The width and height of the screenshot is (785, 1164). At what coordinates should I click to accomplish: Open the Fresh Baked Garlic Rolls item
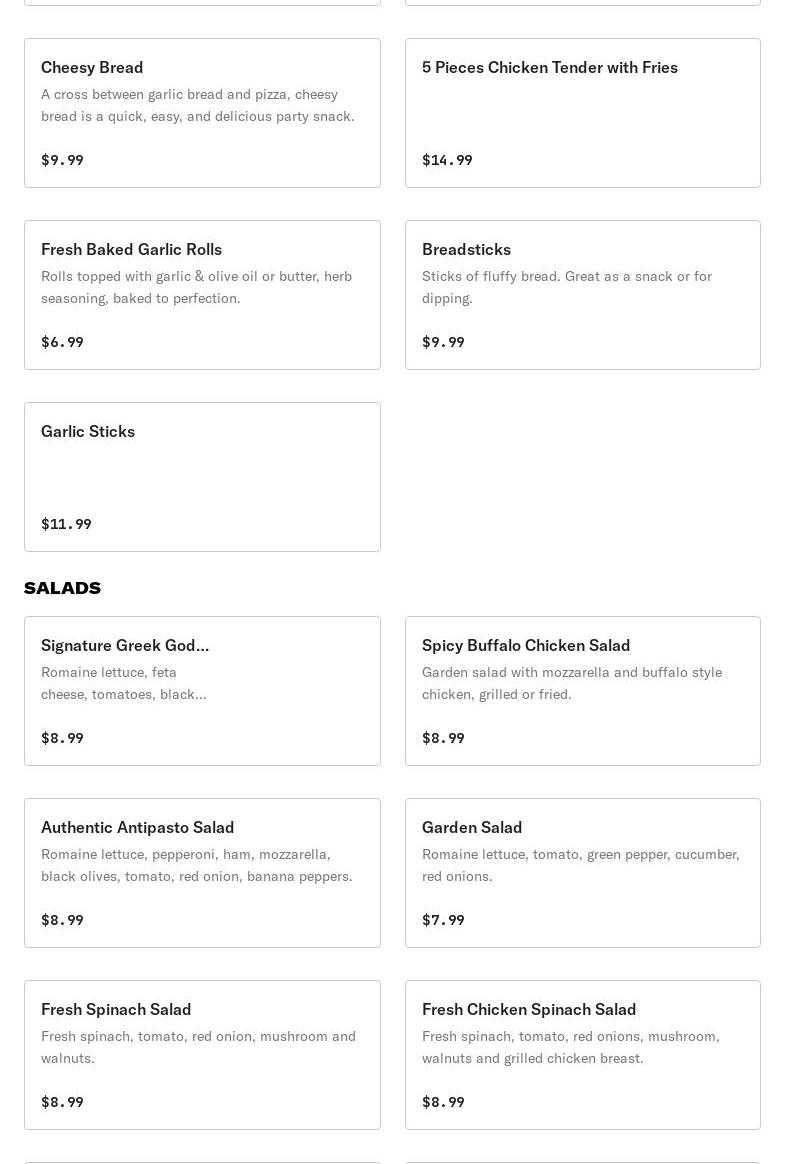pos(131,249)
